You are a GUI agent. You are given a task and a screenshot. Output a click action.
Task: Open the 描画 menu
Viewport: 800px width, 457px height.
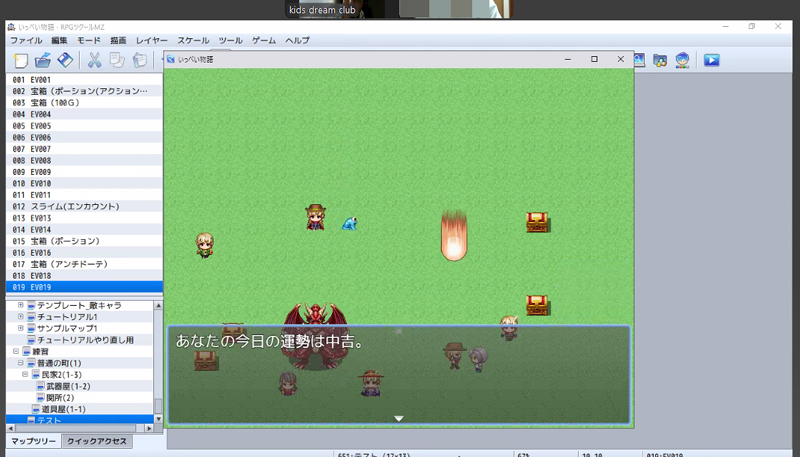[118, 40]
